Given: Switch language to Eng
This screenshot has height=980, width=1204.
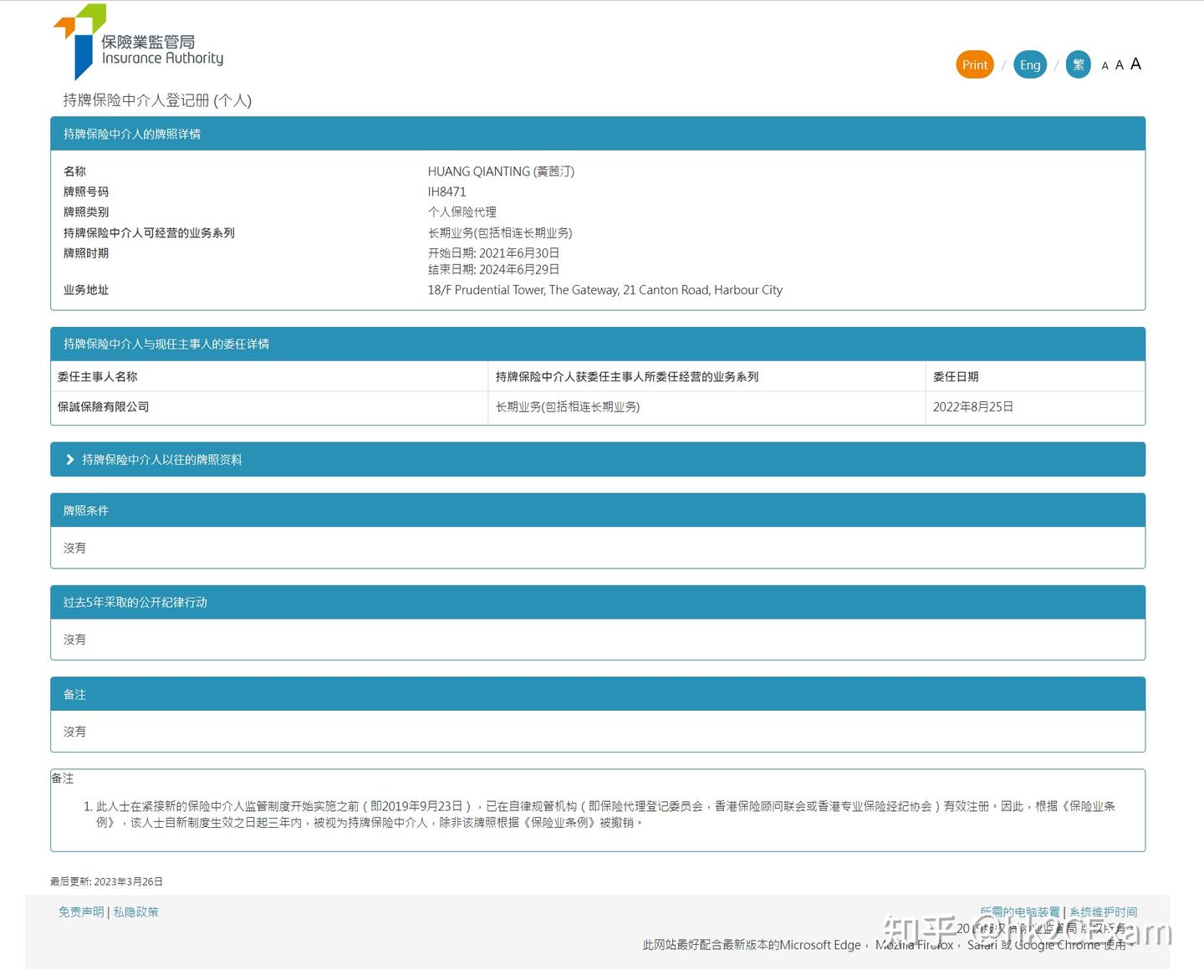Looking at the screenshot, I should pos(1030,64).
